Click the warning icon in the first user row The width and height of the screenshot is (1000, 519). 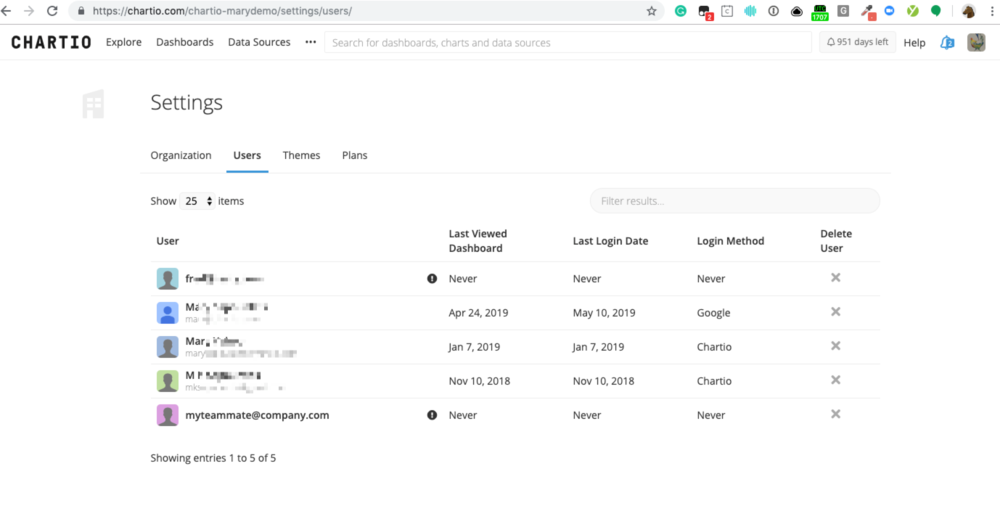click(432, 279)
